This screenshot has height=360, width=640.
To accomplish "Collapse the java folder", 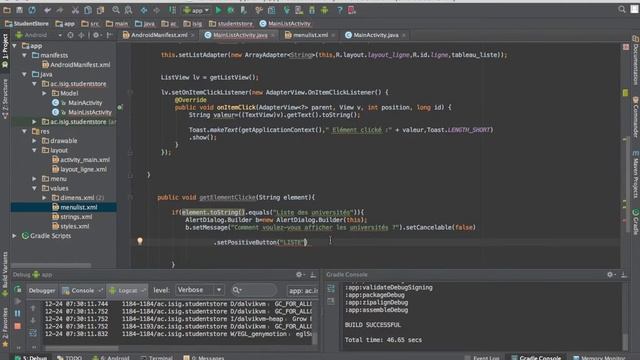I will click(x=25, y=74).
